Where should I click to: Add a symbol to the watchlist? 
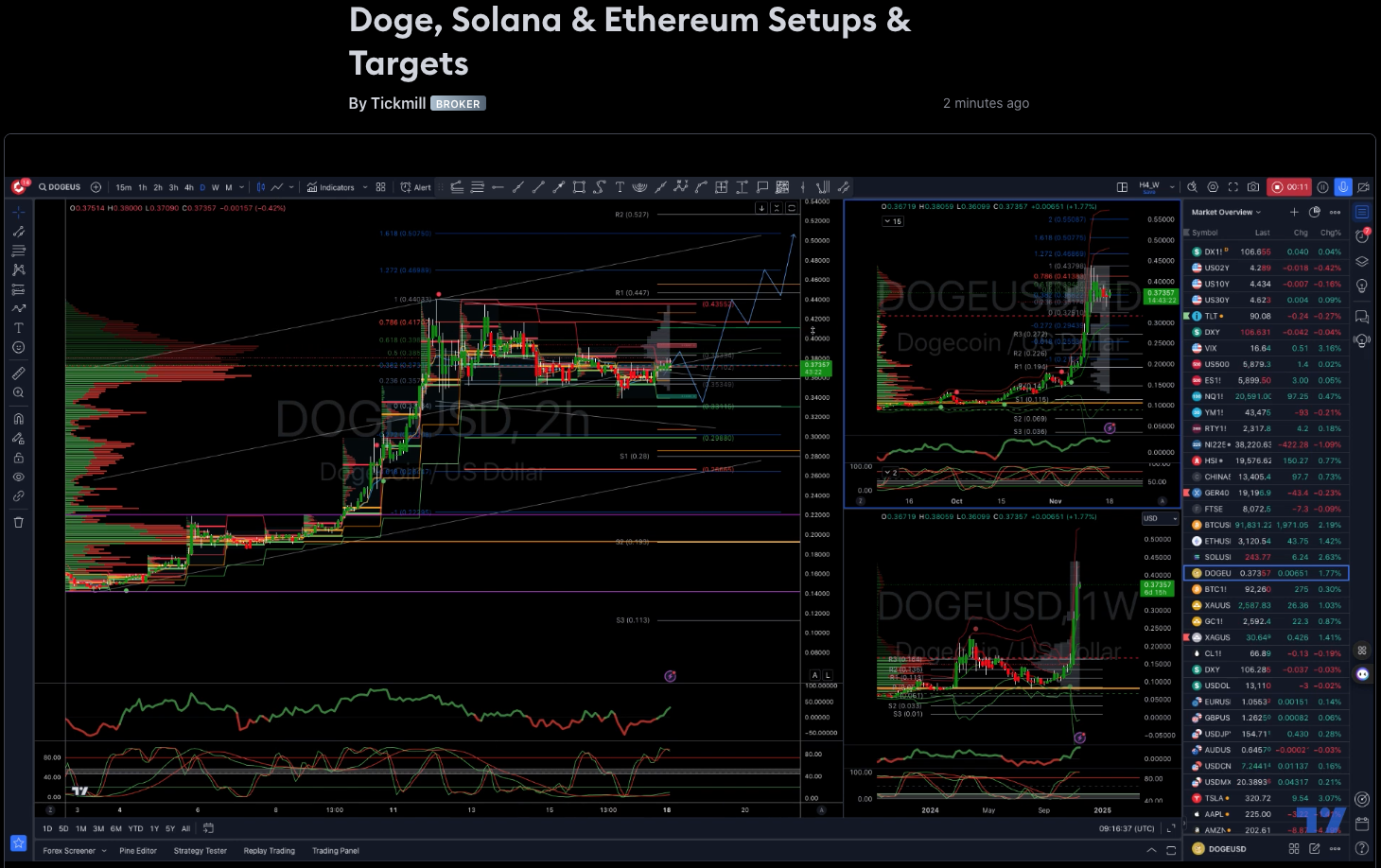click(x=1294, y=212)
